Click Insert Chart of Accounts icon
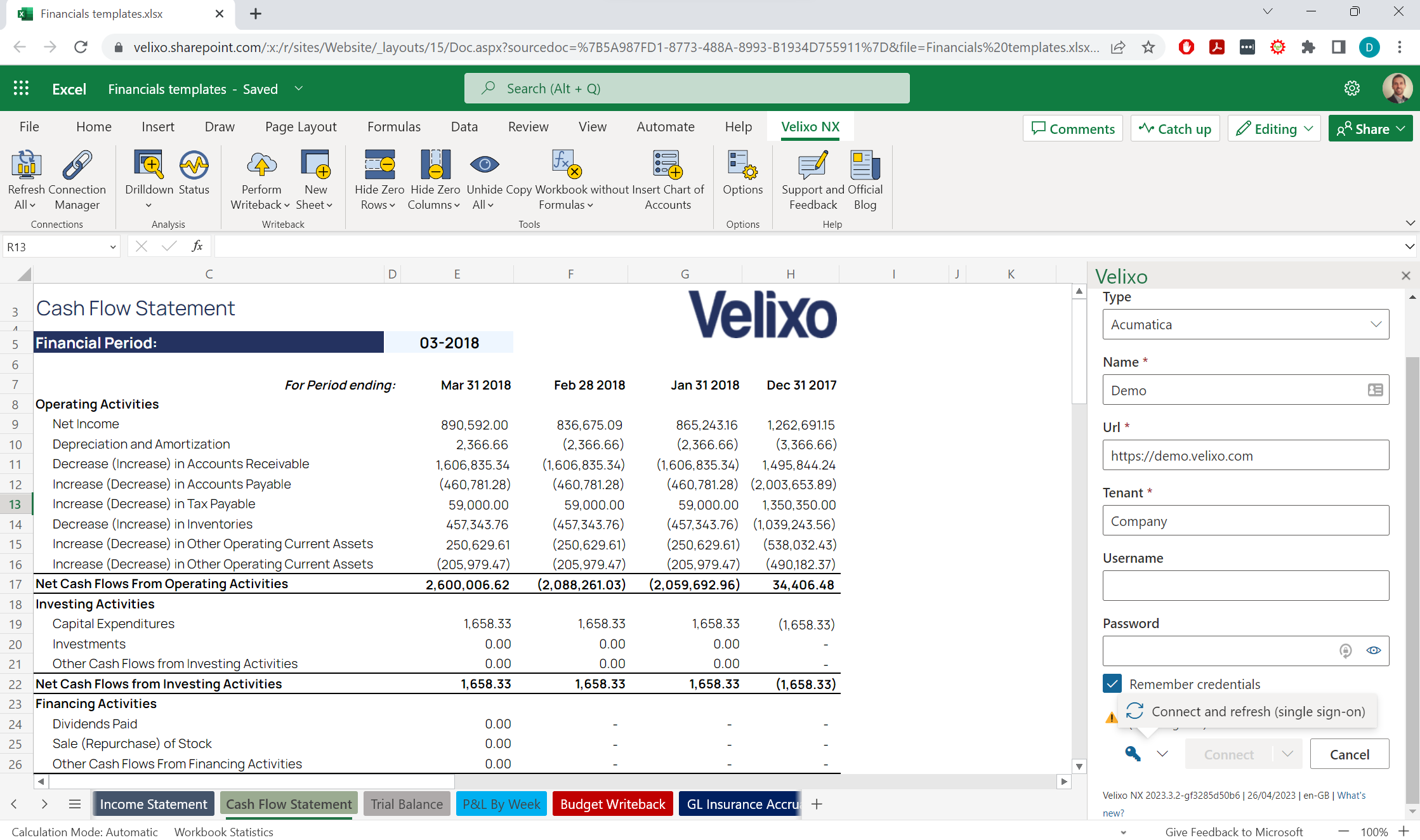The image size is (1420, 840). point(667,165)
